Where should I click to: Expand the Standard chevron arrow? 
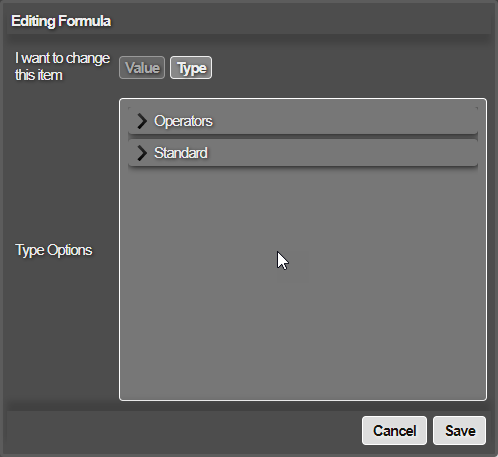coord(142,153)
